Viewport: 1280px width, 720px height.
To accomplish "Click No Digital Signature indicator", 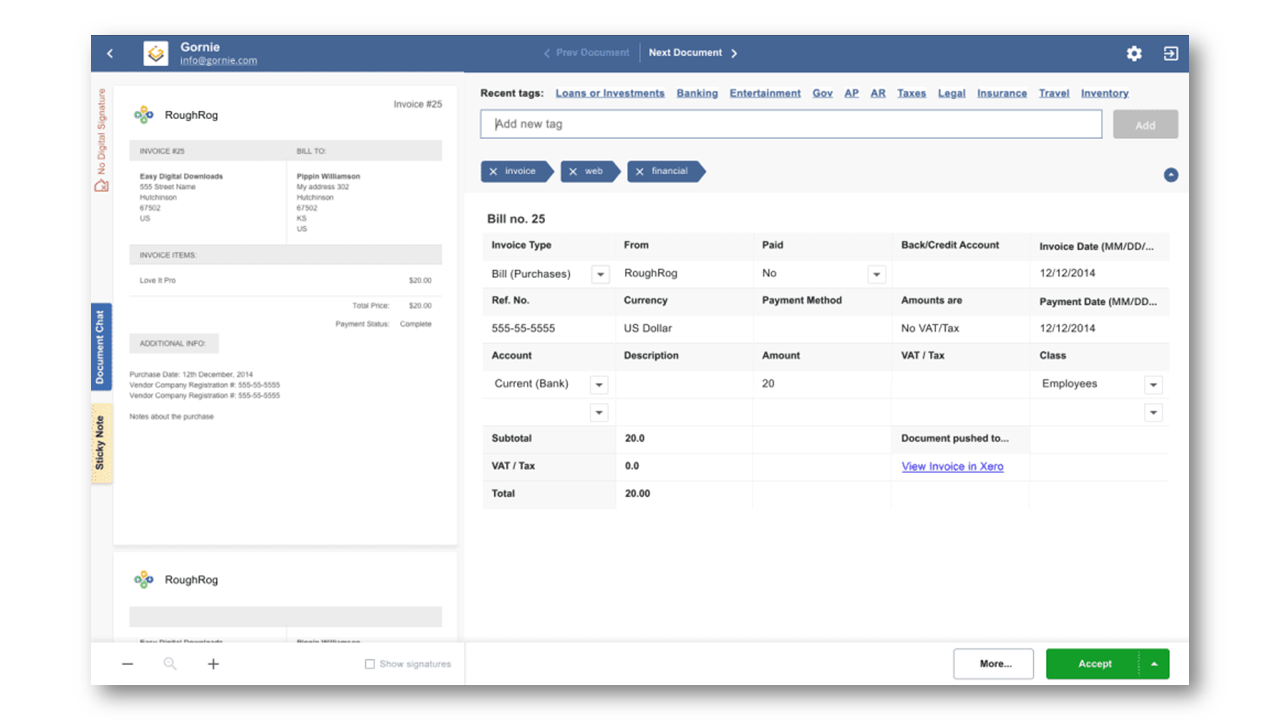I will [x=100, y=140].
